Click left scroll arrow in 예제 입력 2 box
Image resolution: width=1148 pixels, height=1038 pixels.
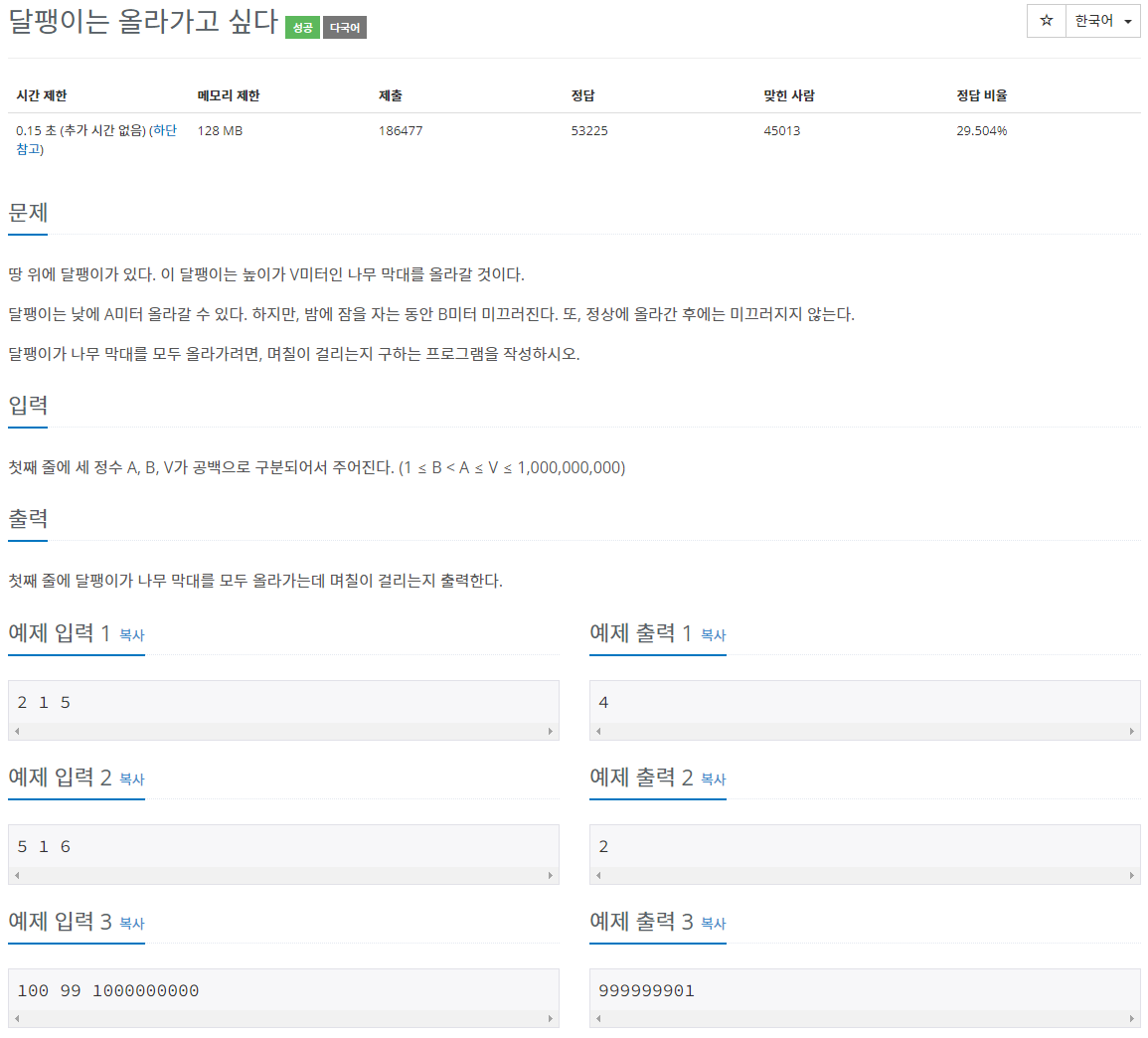pos(17,875)
